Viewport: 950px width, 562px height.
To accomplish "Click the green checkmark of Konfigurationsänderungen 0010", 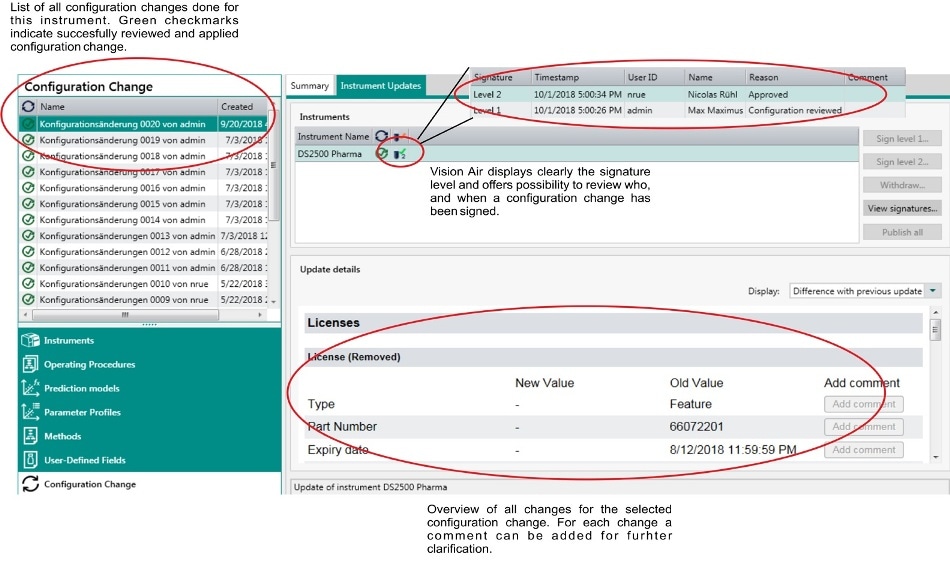I will (x=28, y=283).
